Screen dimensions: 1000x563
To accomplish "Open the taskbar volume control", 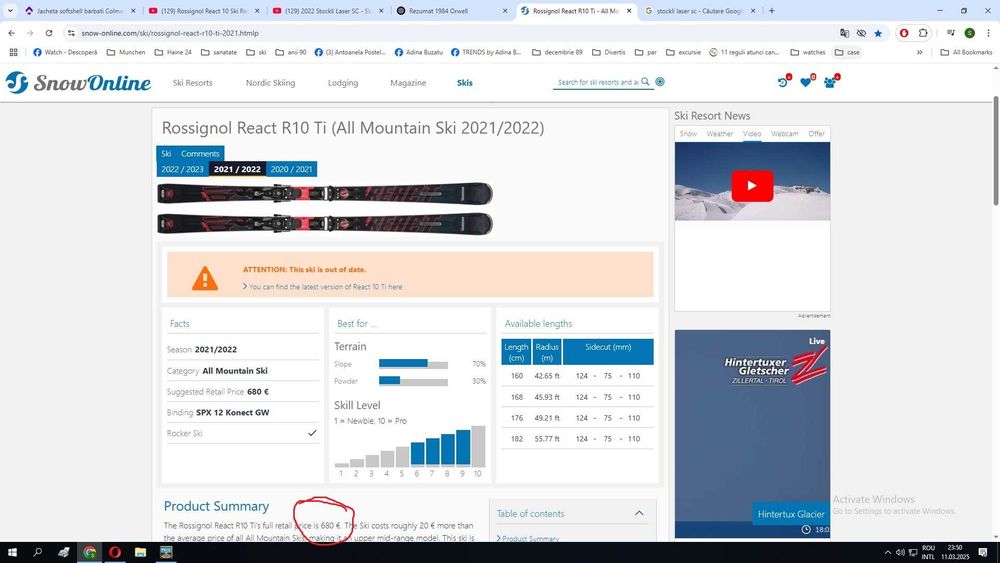I will pyautogui.click(x=900, y=552).
